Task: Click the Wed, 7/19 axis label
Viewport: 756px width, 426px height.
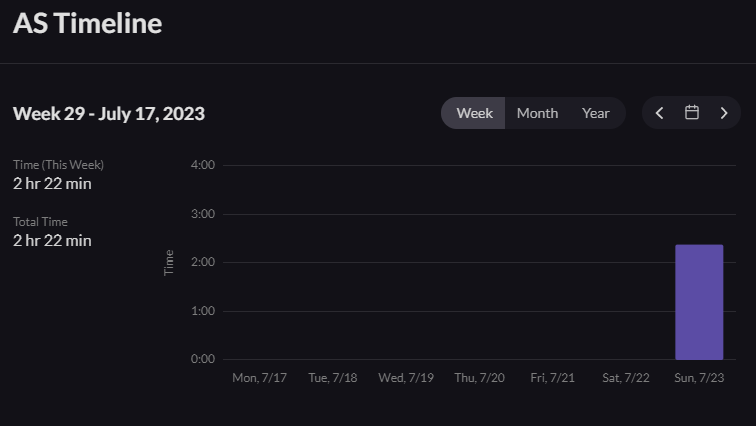Action: pyautogui.click(x=406, y=378)
